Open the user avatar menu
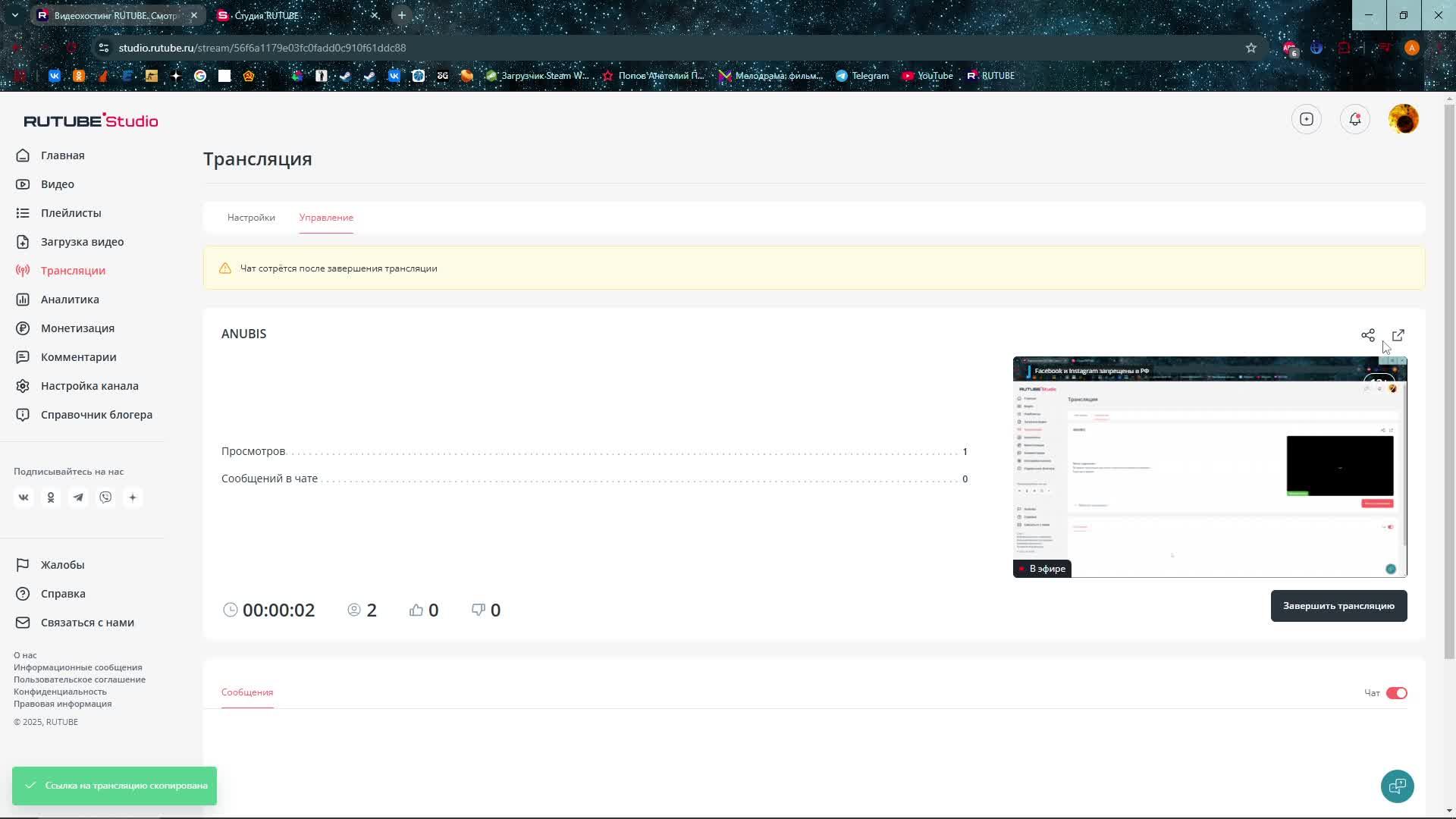This screenshot has height=819, width=1456. [x=1403, y=119]
